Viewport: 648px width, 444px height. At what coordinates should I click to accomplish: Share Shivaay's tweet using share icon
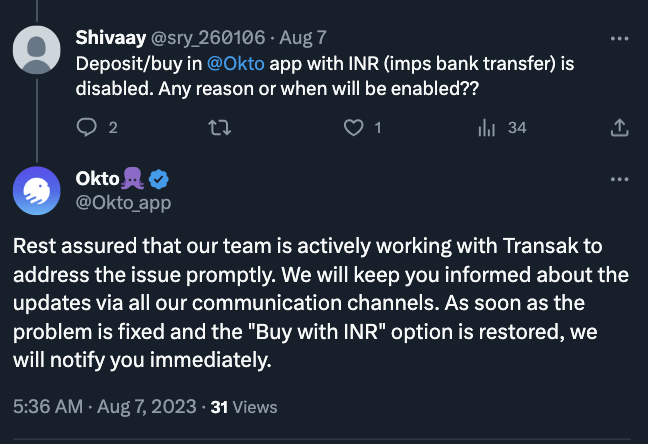click(x=619, y=127)
